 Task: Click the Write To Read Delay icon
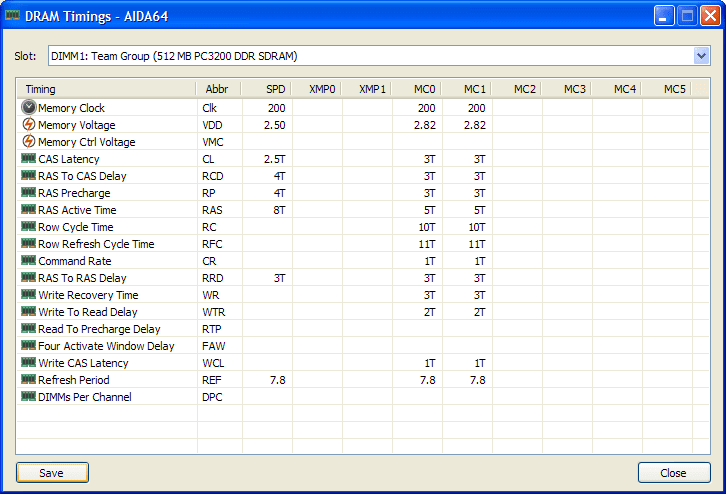pyautogui.click(x=28, y=312)
